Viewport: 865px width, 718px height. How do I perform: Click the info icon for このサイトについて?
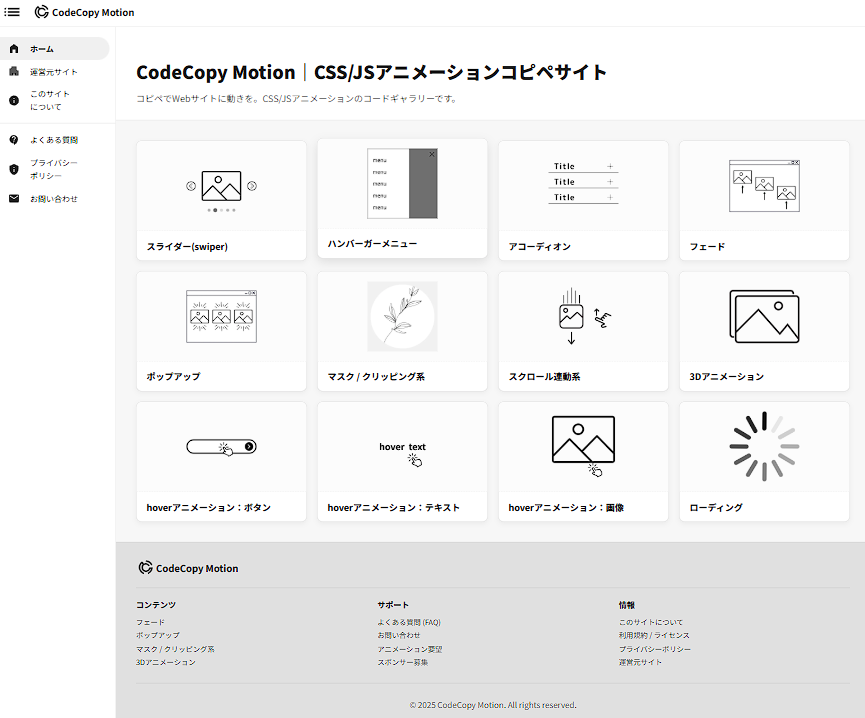click(x=14, y=99)
